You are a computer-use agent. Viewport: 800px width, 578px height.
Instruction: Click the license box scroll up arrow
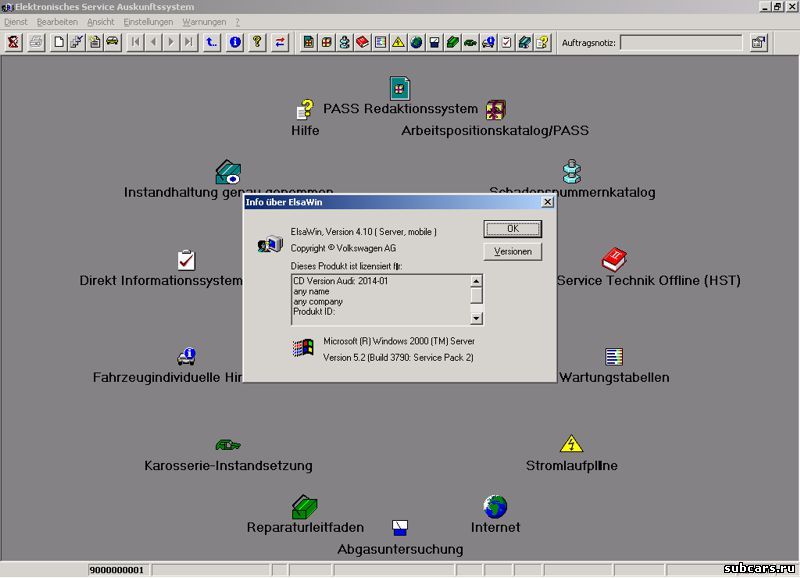476,281
